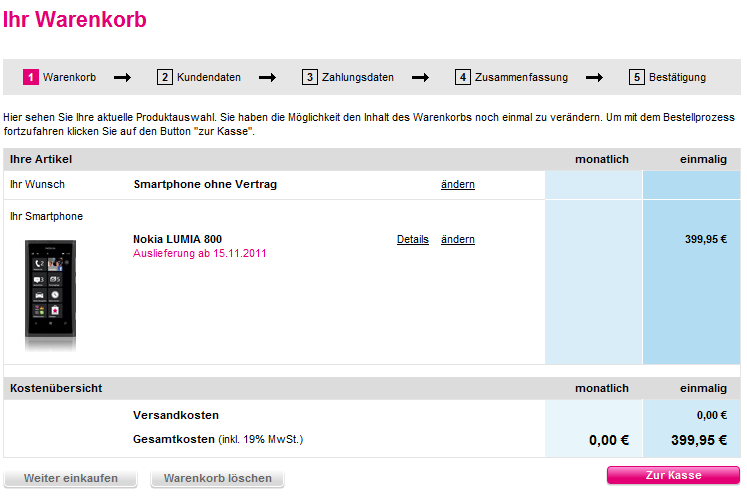Click the Ihr Smartphone label

pos(46,216)
